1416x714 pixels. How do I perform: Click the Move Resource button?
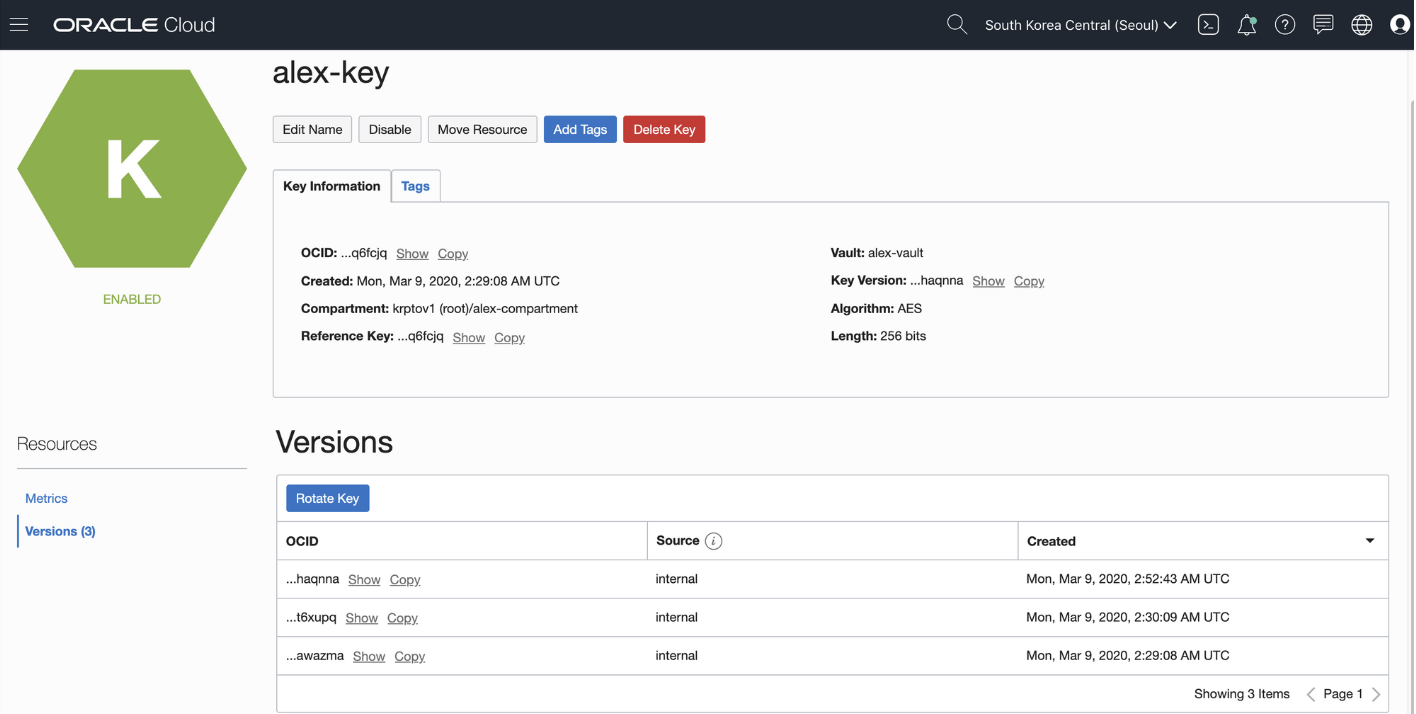point(482,129)
